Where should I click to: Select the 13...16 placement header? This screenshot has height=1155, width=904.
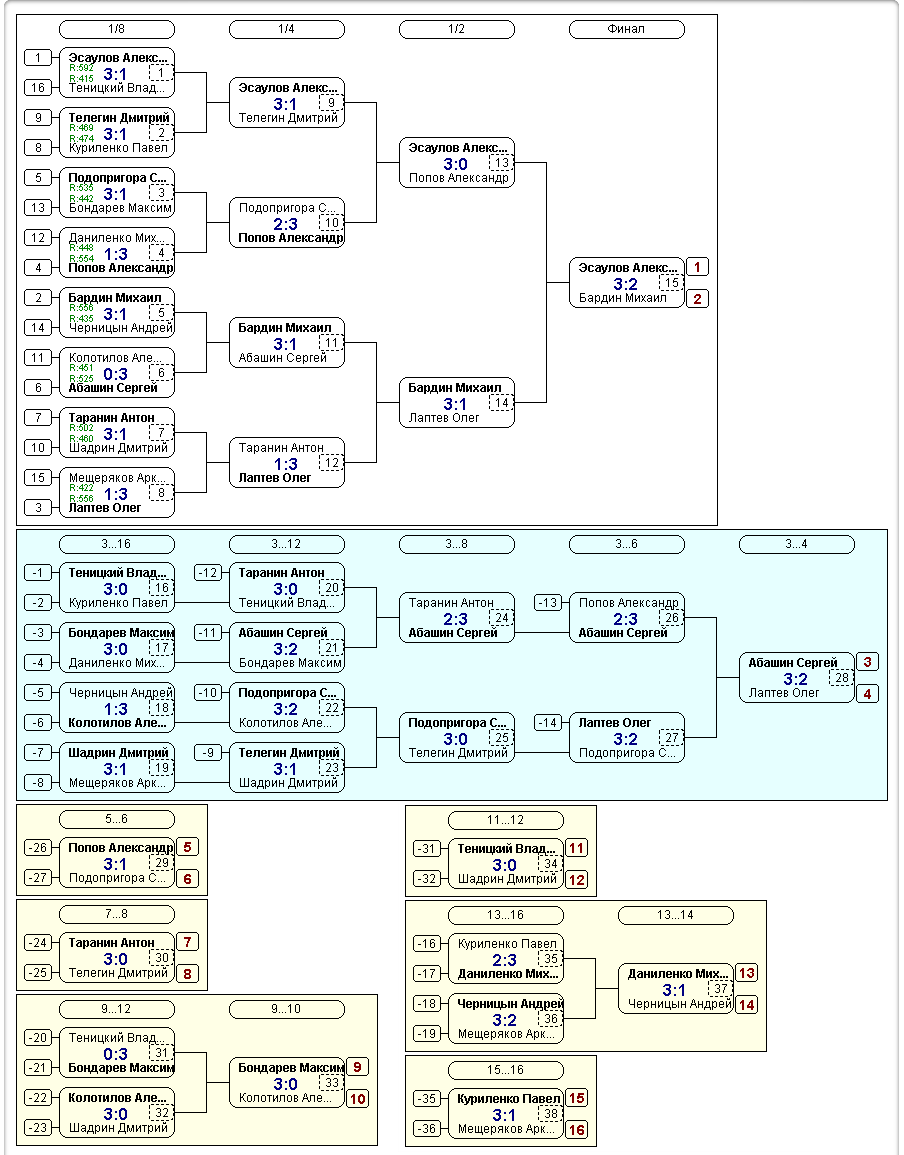coord(505,915)
